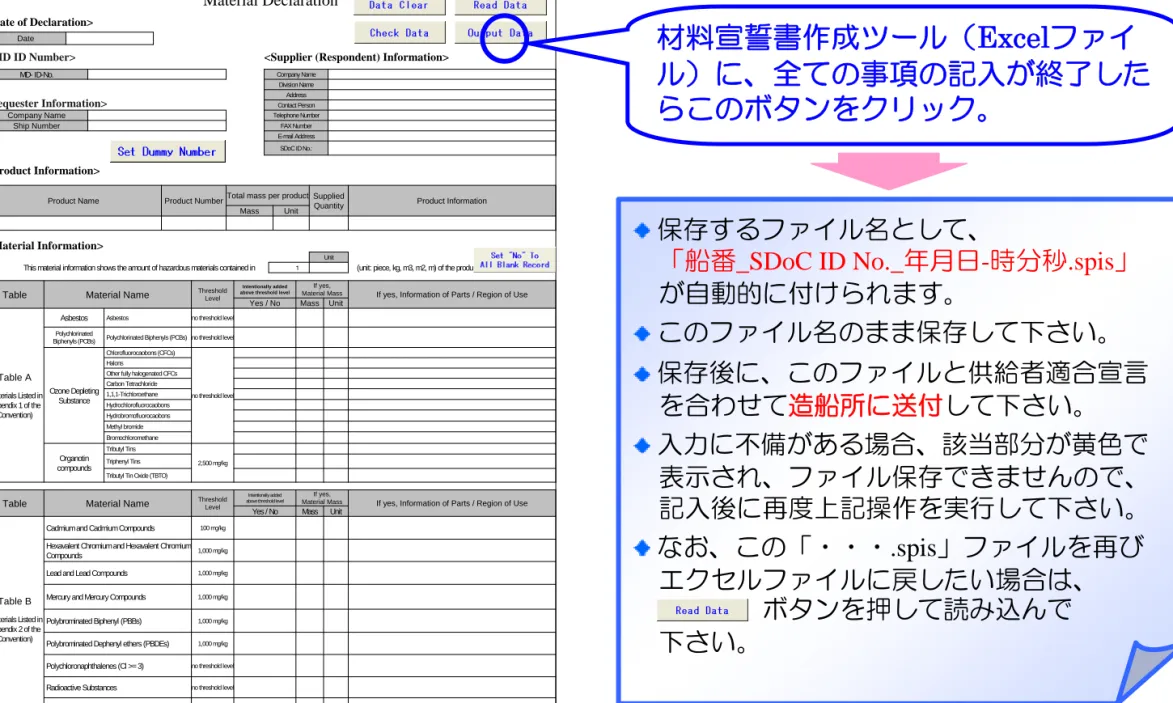This screenshot has width=1173, height=703.
Task: Click "Organotin compounds" group cell
Action: click(74, 463)
